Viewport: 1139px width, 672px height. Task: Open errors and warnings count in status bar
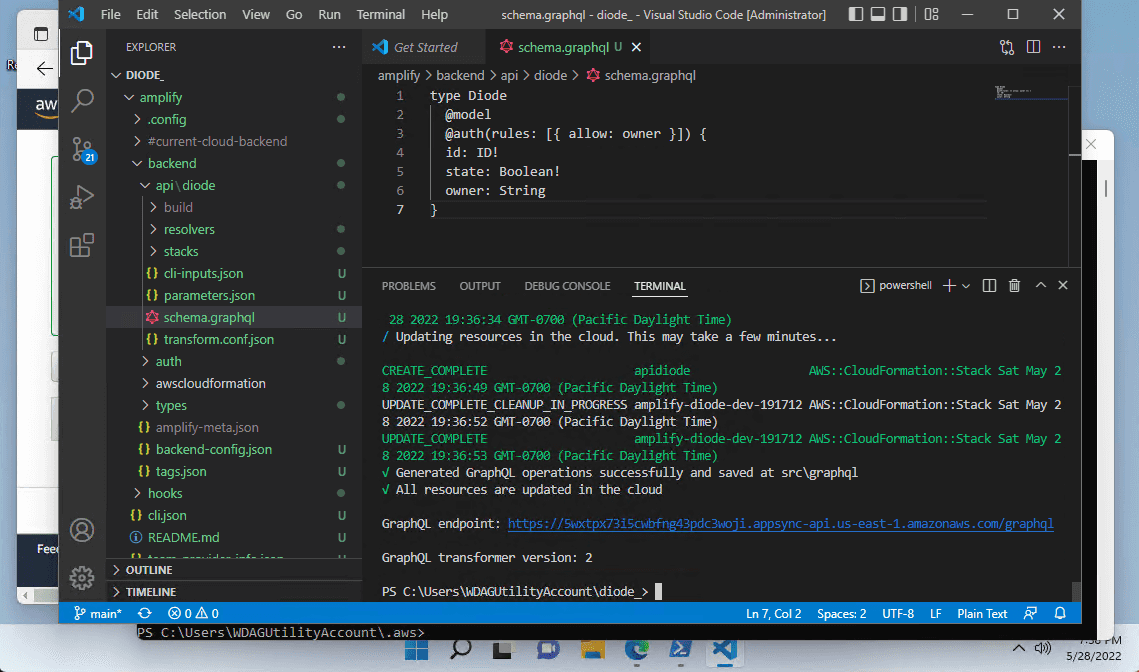pyautogui.click(x=193, y=614)
